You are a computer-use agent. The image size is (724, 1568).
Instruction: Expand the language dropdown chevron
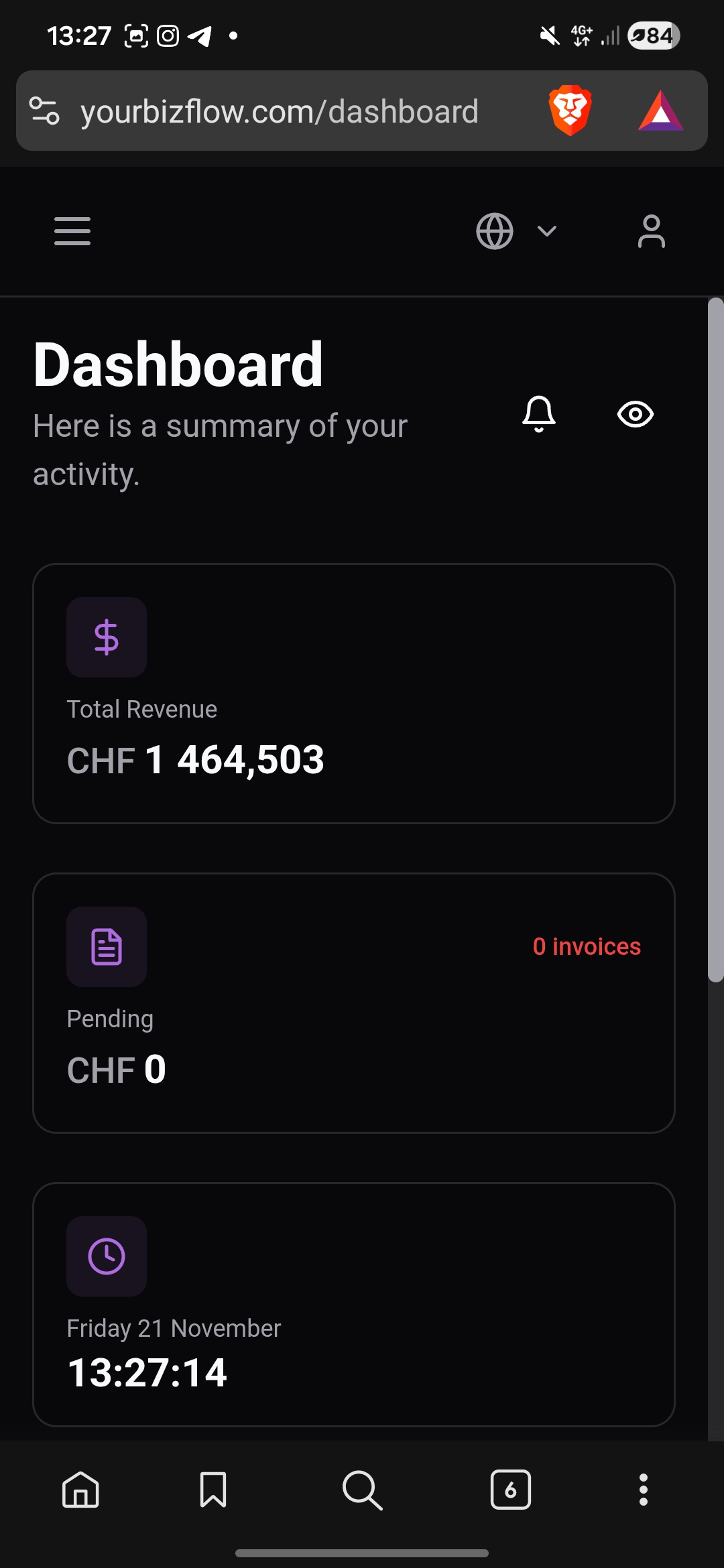point(547,231)
